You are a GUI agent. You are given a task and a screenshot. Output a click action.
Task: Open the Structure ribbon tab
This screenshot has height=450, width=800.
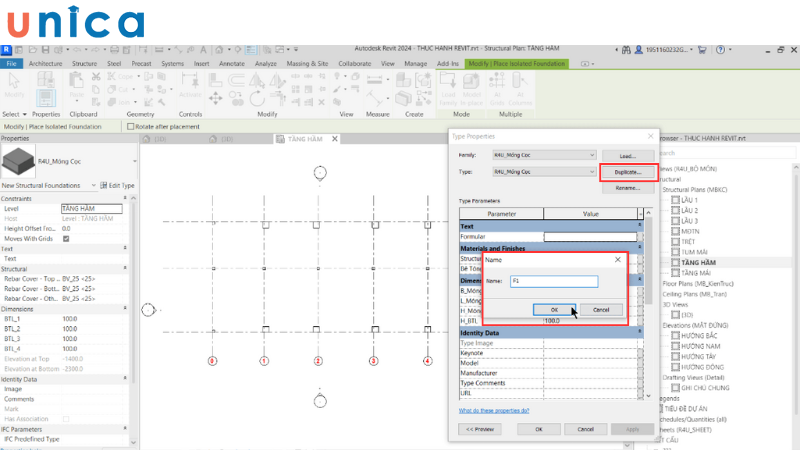pyautogui.click(x=84, y=63)
